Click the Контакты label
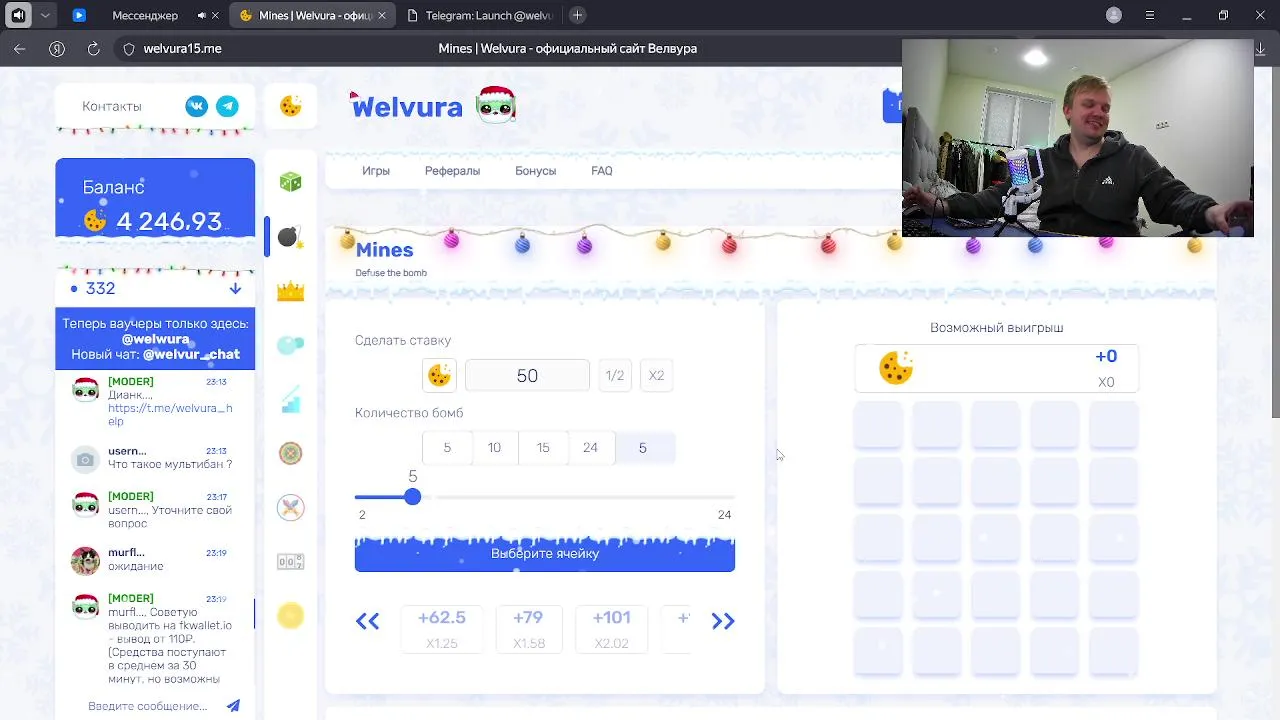The image size is (1280, 720). [x=112, y=106]
